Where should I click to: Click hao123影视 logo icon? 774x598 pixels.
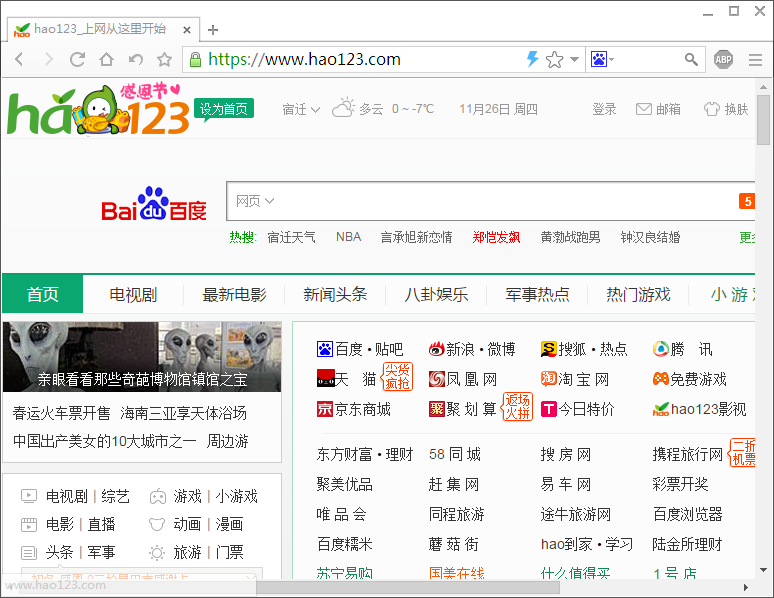click(x=660, y=409)
